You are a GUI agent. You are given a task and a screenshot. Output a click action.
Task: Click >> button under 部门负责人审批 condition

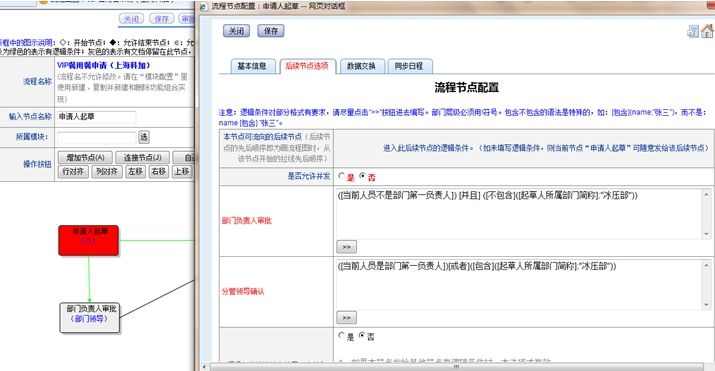pyautogui.click(x=347, y=247)
